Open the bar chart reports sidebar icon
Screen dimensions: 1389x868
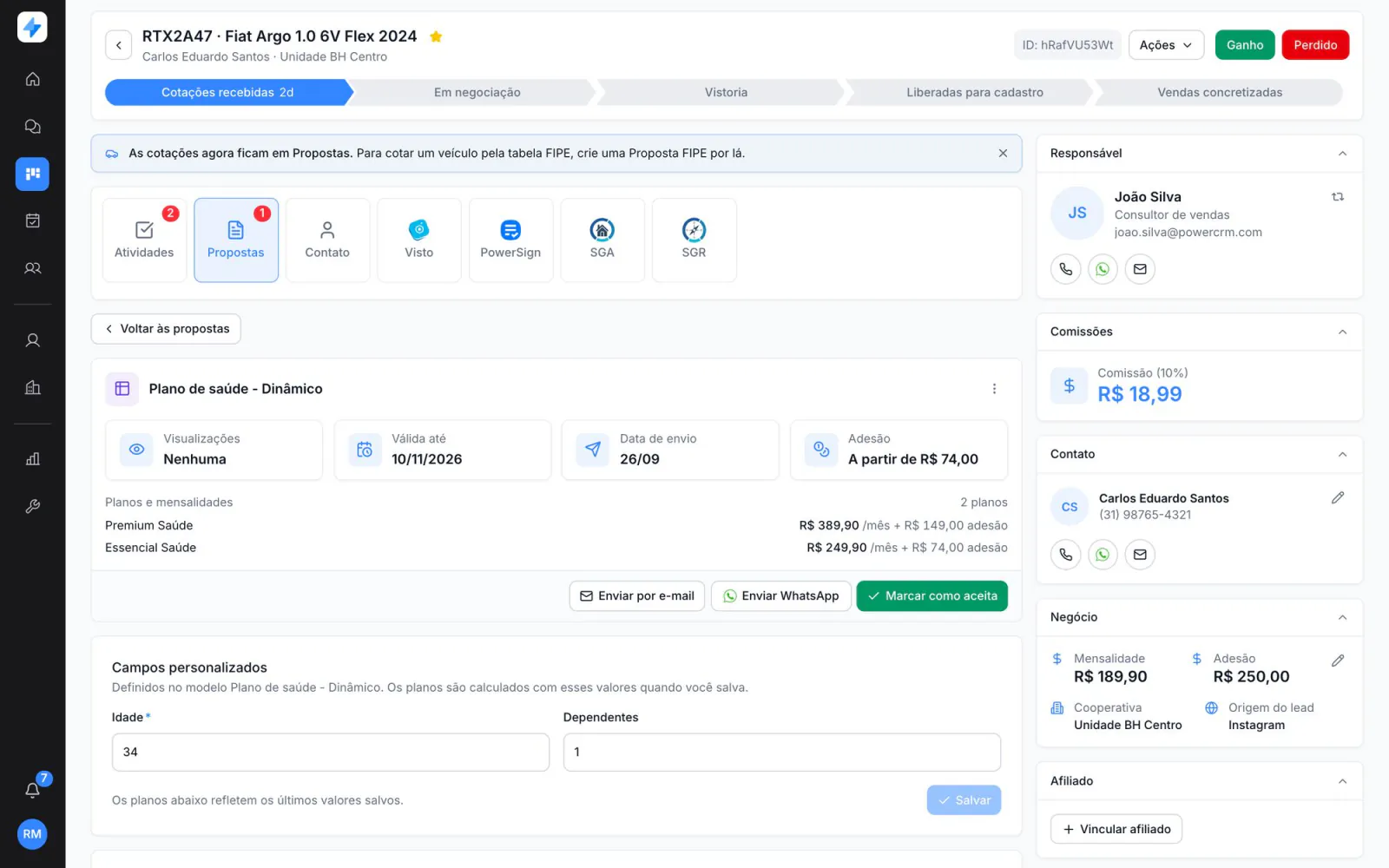[x=32, y=458]
